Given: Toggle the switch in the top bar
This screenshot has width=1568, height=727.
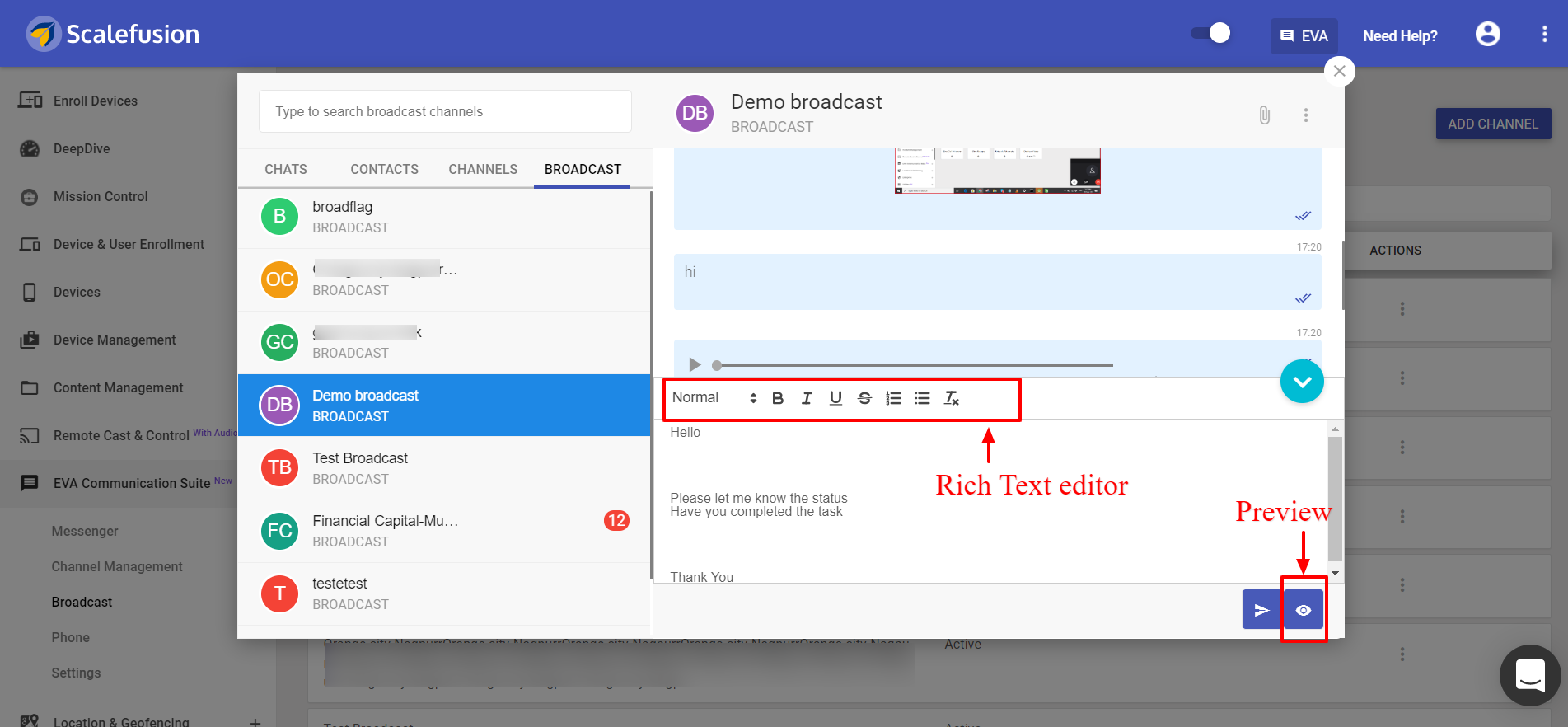Looking at the screenshot, I should coord(1210,33).
